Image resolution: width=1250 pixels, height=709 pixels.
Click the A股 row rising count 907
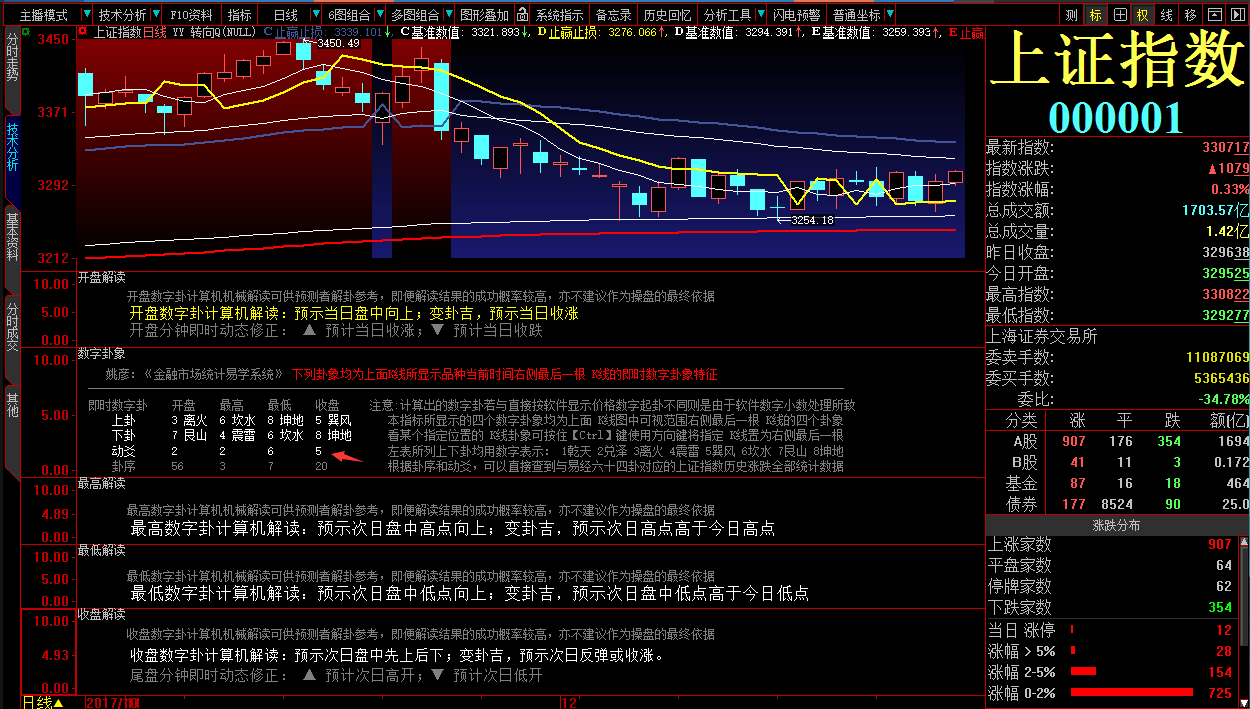[1073, 441]
